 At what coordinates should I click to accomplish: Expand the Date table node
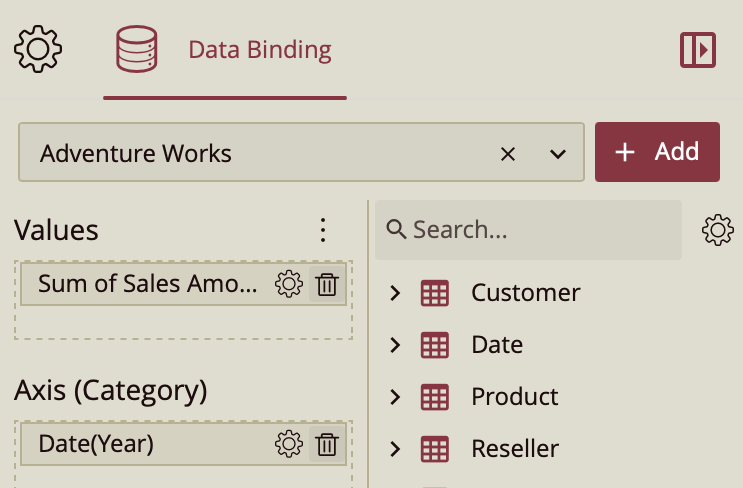(x=395, y=345)
